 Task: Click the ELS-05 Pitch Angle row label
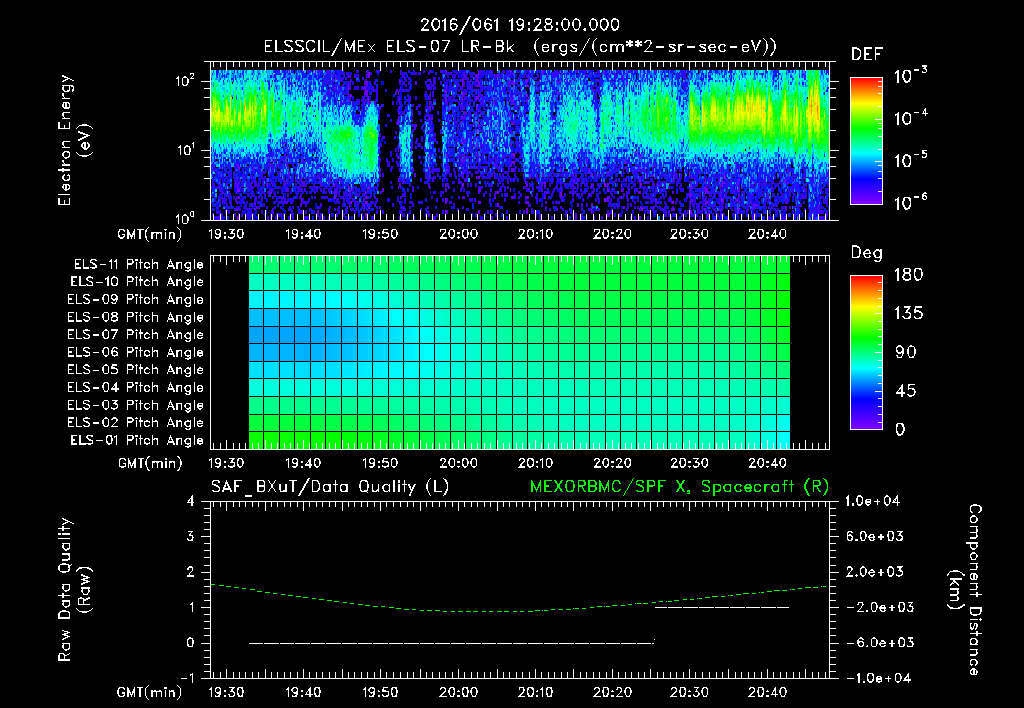(136, 370)
